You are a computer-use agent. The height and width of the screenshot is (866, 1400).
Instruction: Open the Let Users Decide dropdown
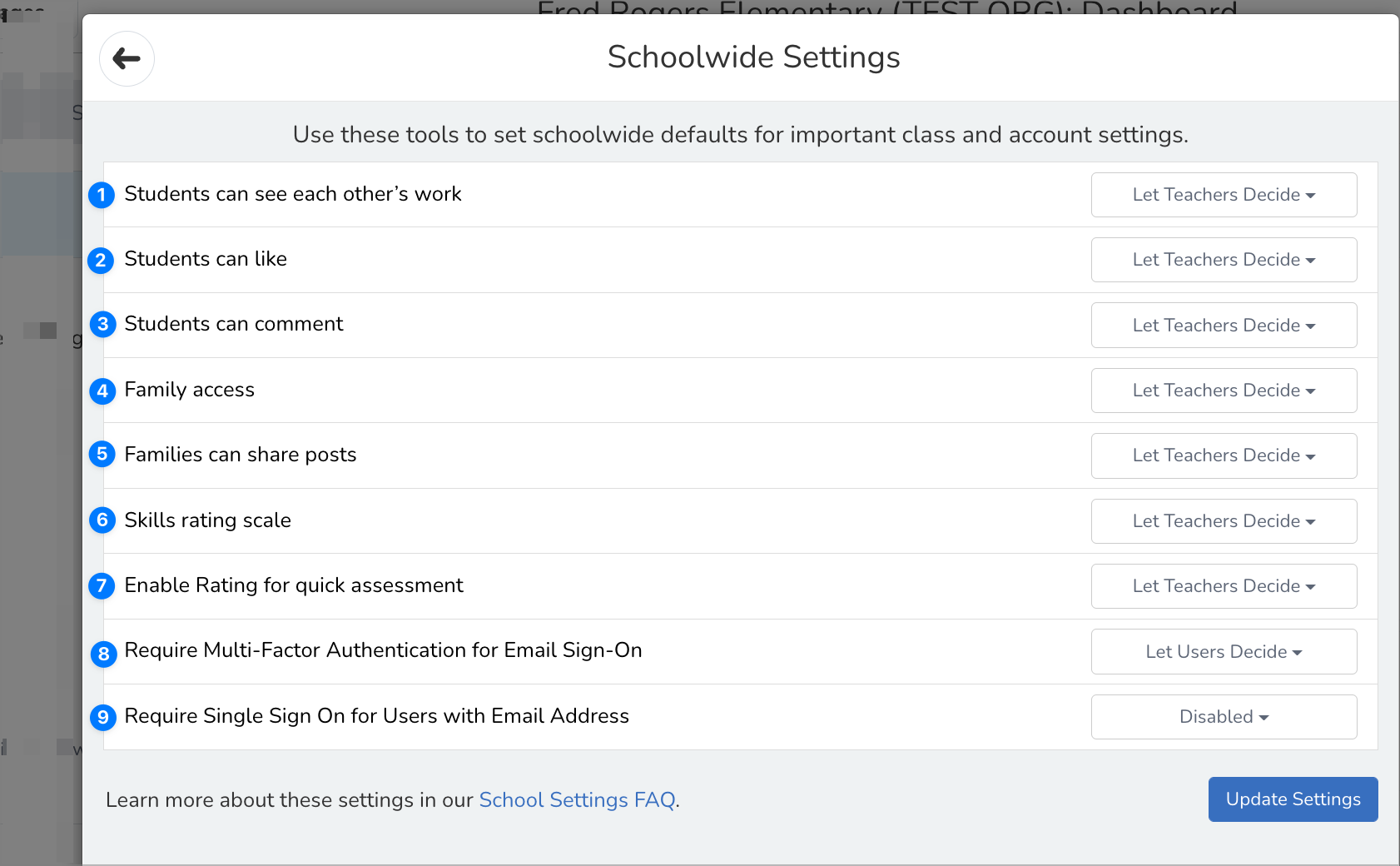pyautogui.click(x=1224, y=651)
